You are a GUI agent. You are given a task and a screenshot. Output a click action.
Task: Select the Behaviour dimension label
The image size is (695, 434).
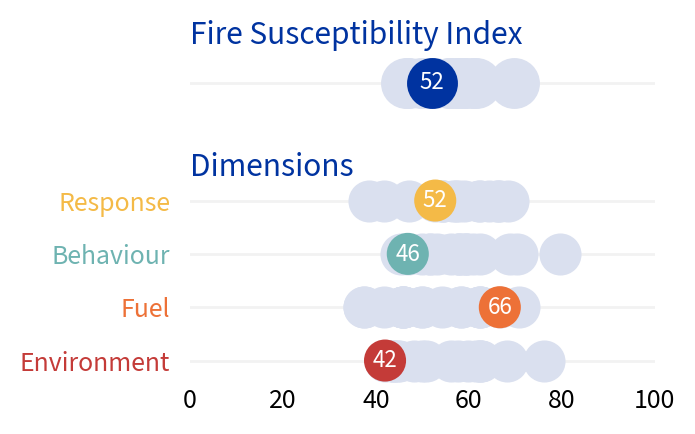[111, 255]
